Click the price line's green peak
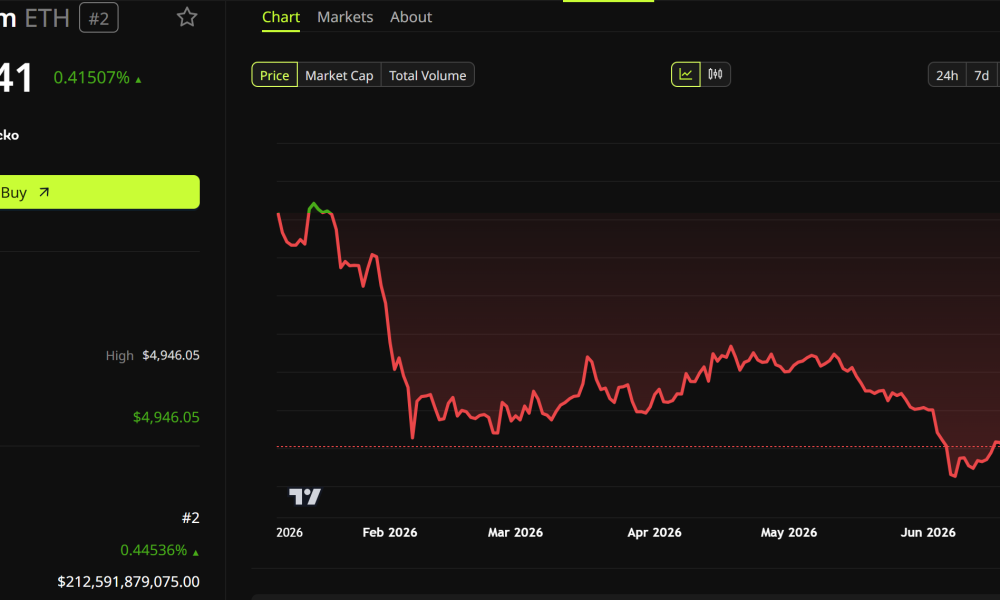Screen dimensions: 1000x600 pos(313,205)
